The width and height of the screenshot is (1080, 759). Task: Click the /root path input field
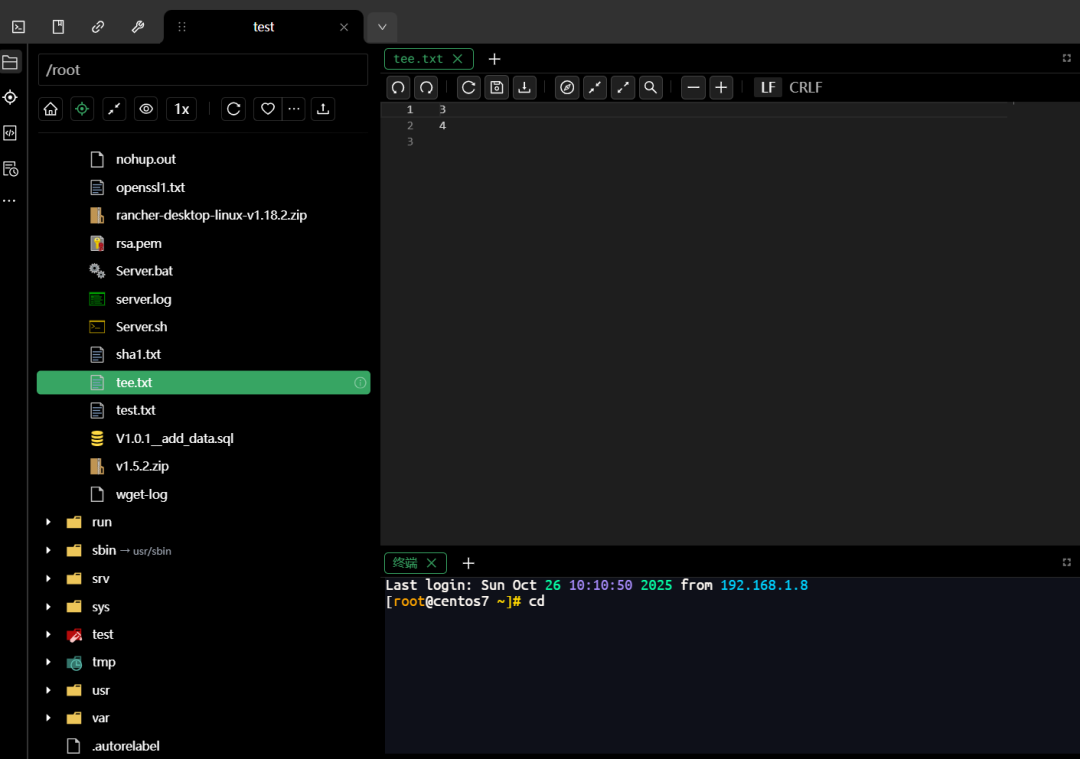202,70
